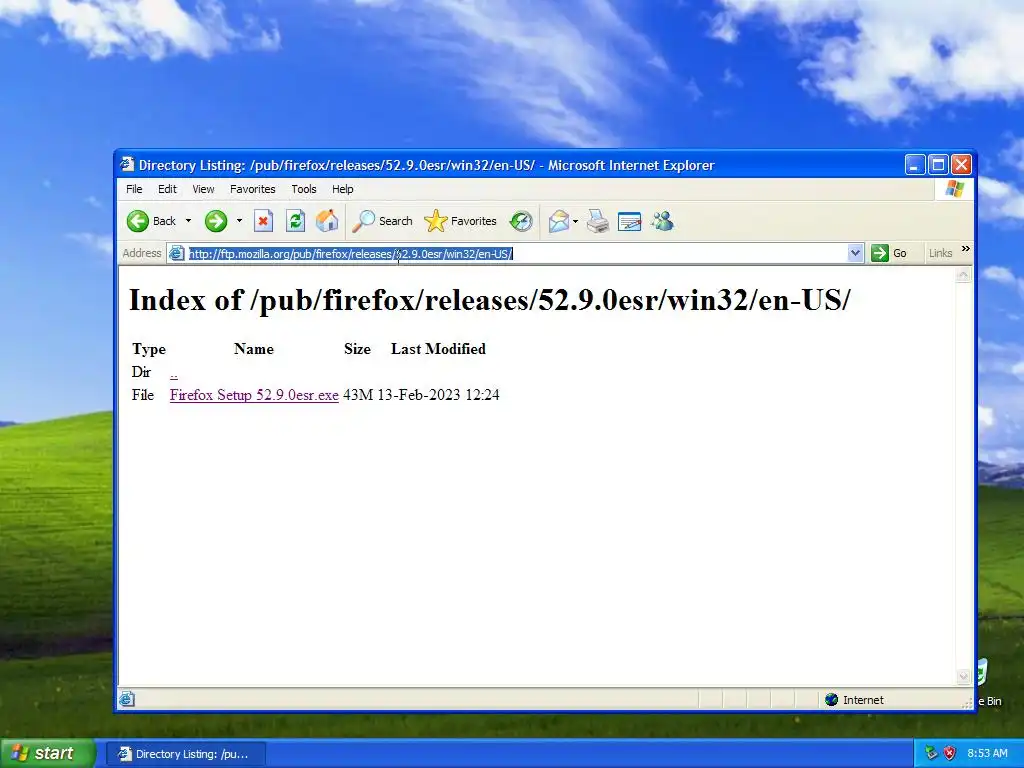Open the Mail envelope icon
This screenshot has height=768, width=1024.
[x=558, y=221]
